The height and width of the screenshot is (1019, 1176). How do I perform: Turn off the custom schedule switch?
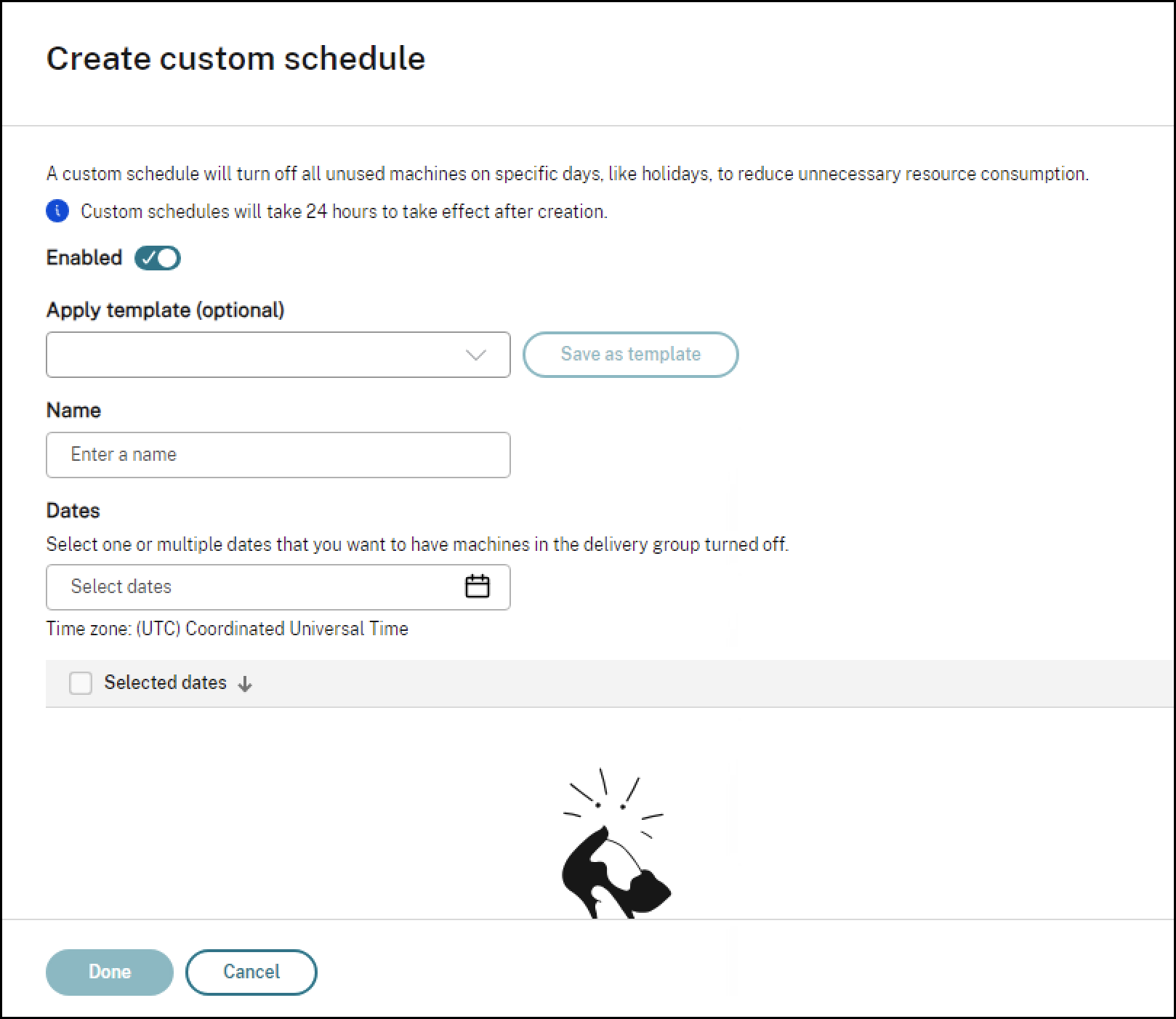coord(157,257)
